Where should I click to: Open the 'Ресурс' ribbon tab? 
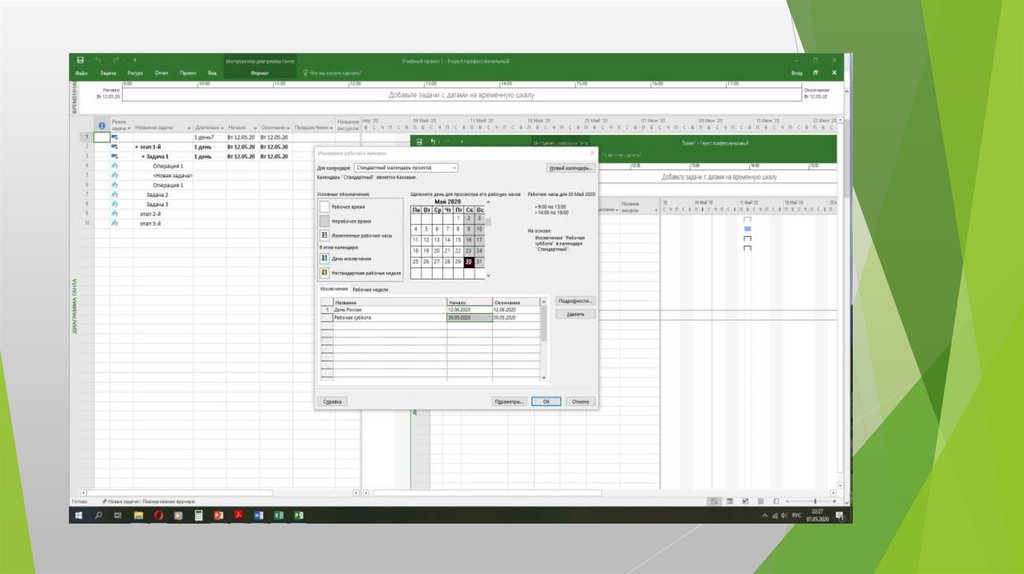(x=135, y=73)
